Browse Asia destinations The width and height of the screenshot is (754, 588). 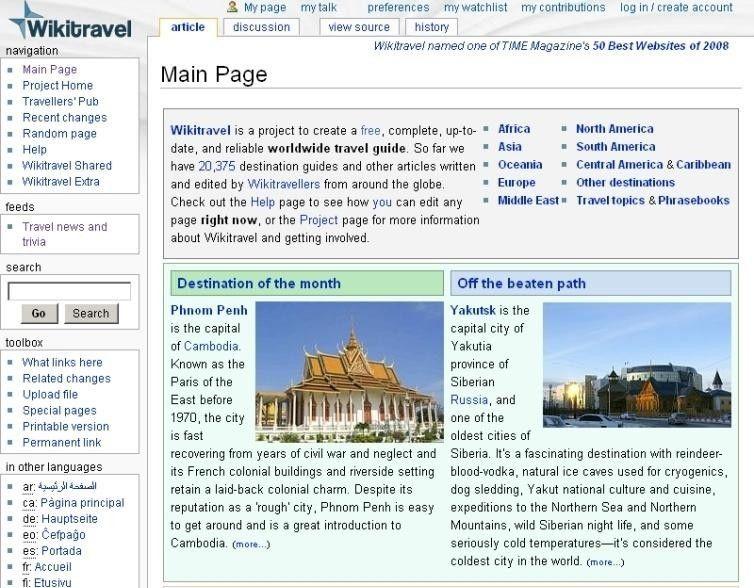[x=510, y=147]
